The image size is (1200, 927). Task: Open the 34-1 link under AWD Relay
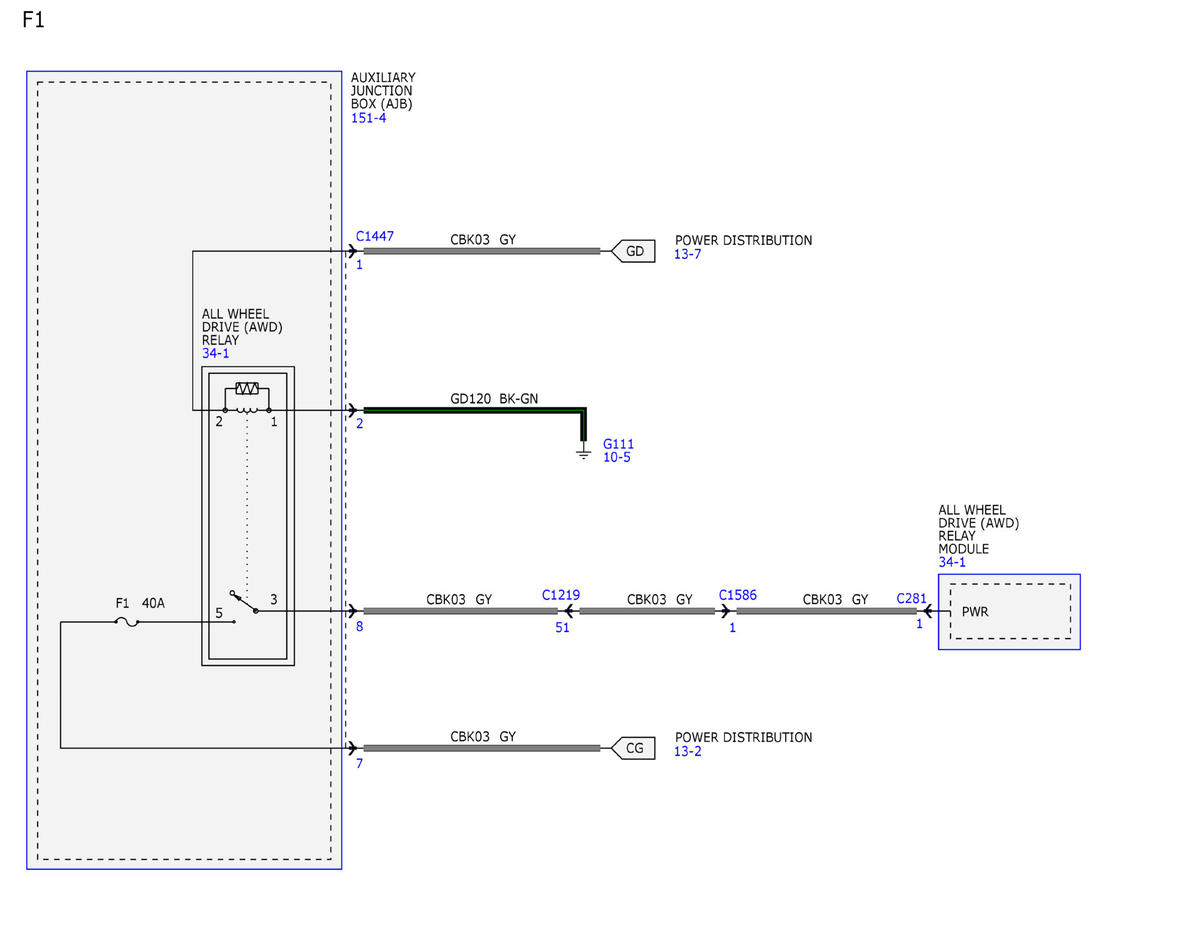(217, 353)
